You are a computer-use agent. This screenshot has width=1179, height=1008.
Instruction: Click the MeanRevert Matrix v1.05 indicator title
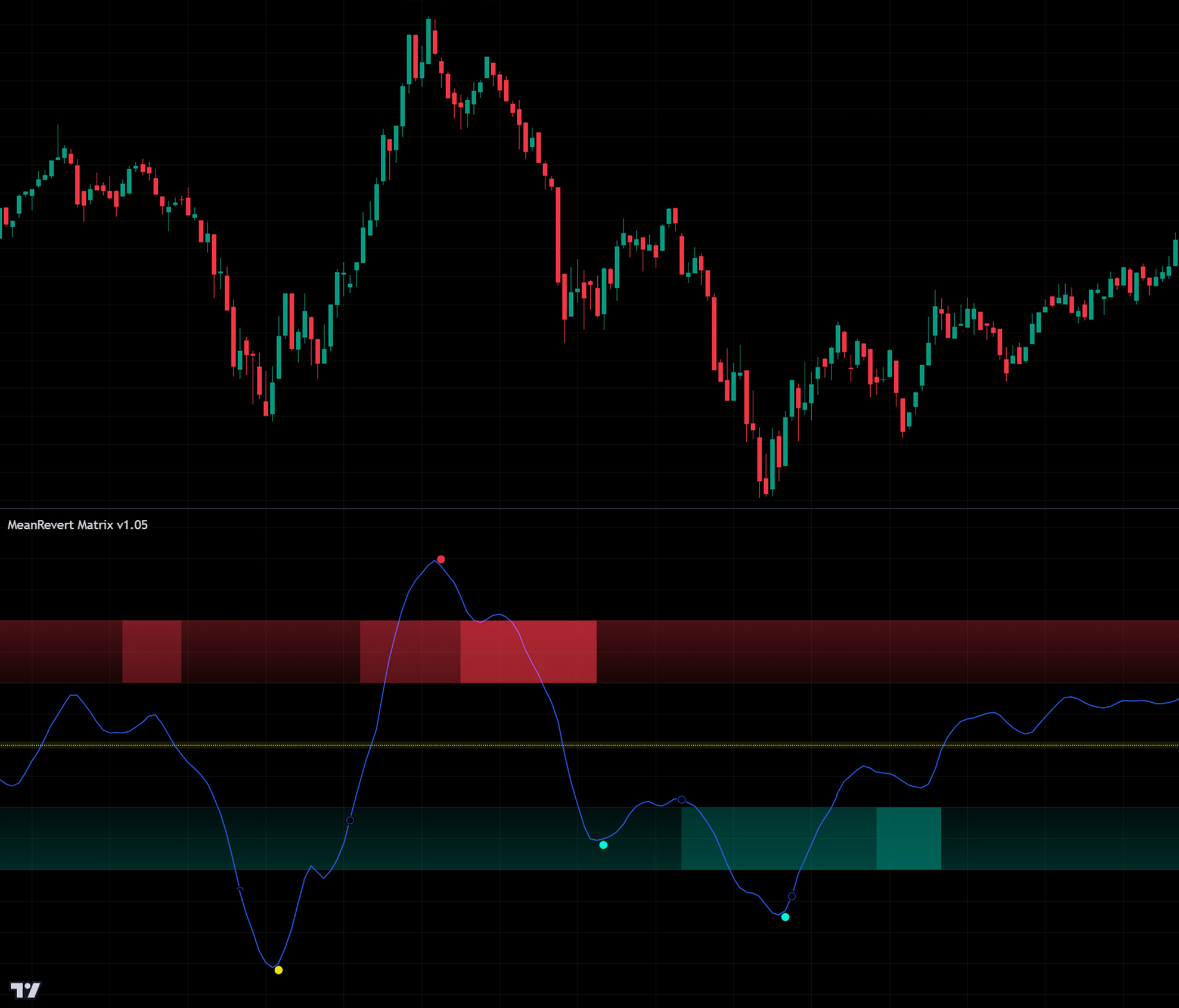click(77, 525)
